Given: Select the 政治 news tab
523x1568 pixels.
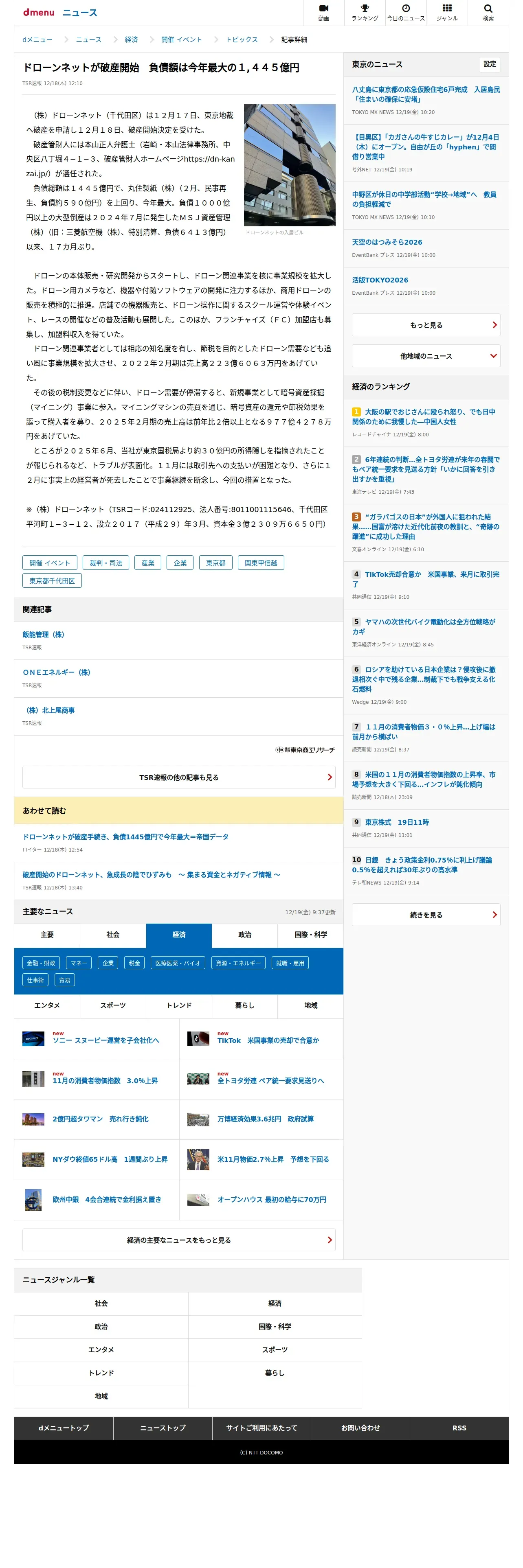Looking at the screenshot, I should coord(245,935).
